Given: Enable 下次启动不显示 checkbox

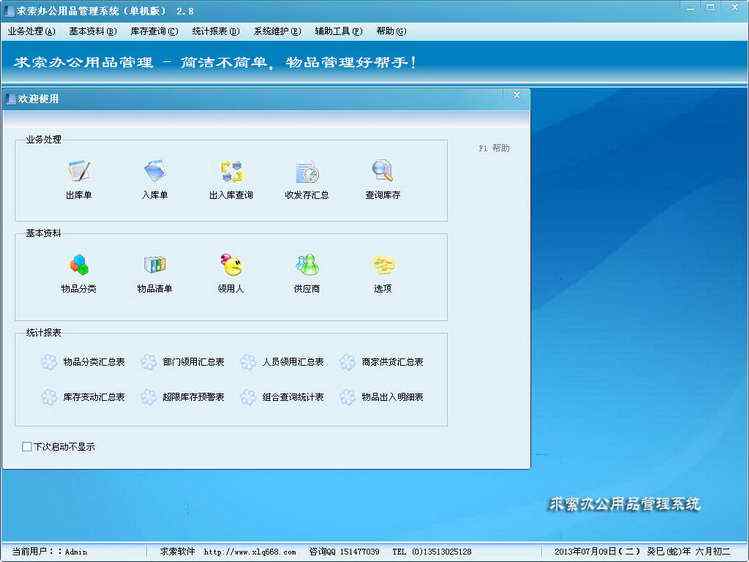Looking at the screenshot, I should pos(27,447).
